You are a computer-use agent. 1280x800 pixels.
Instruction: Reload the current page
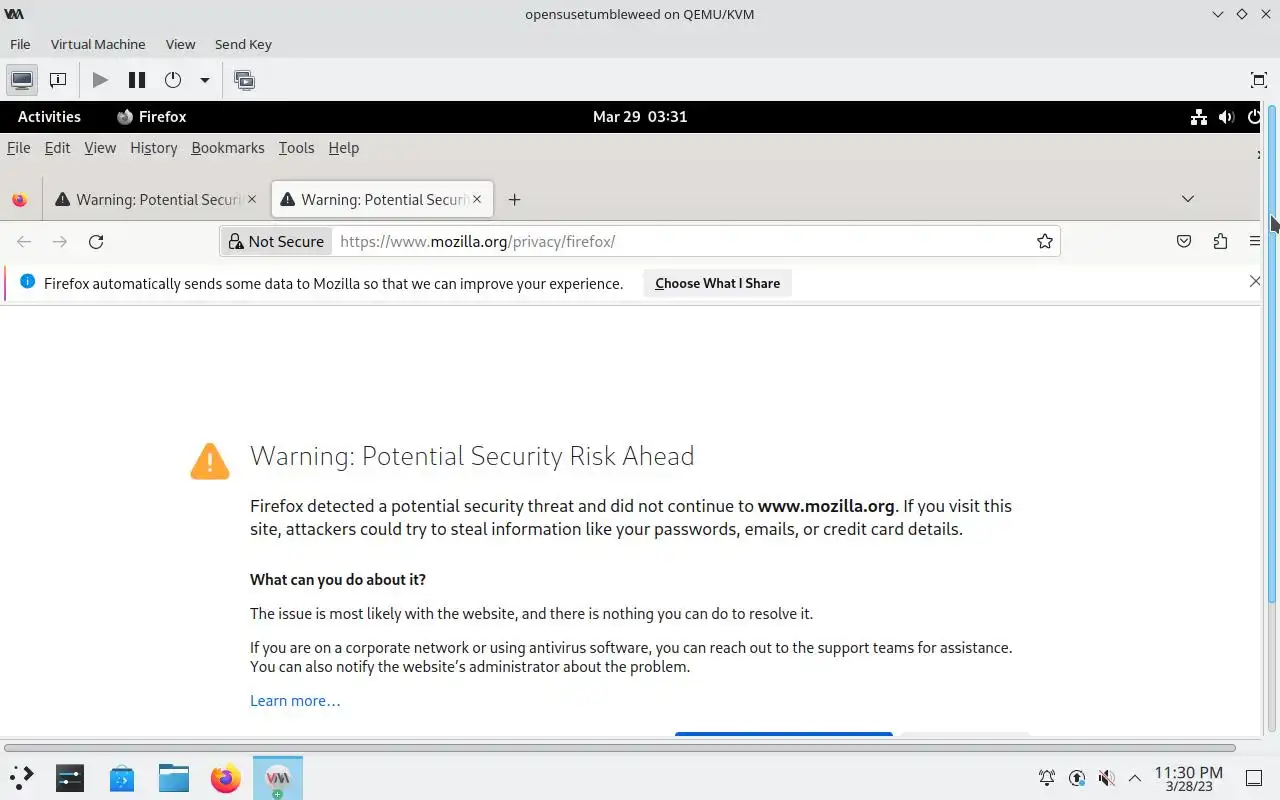tap(96, 241)
